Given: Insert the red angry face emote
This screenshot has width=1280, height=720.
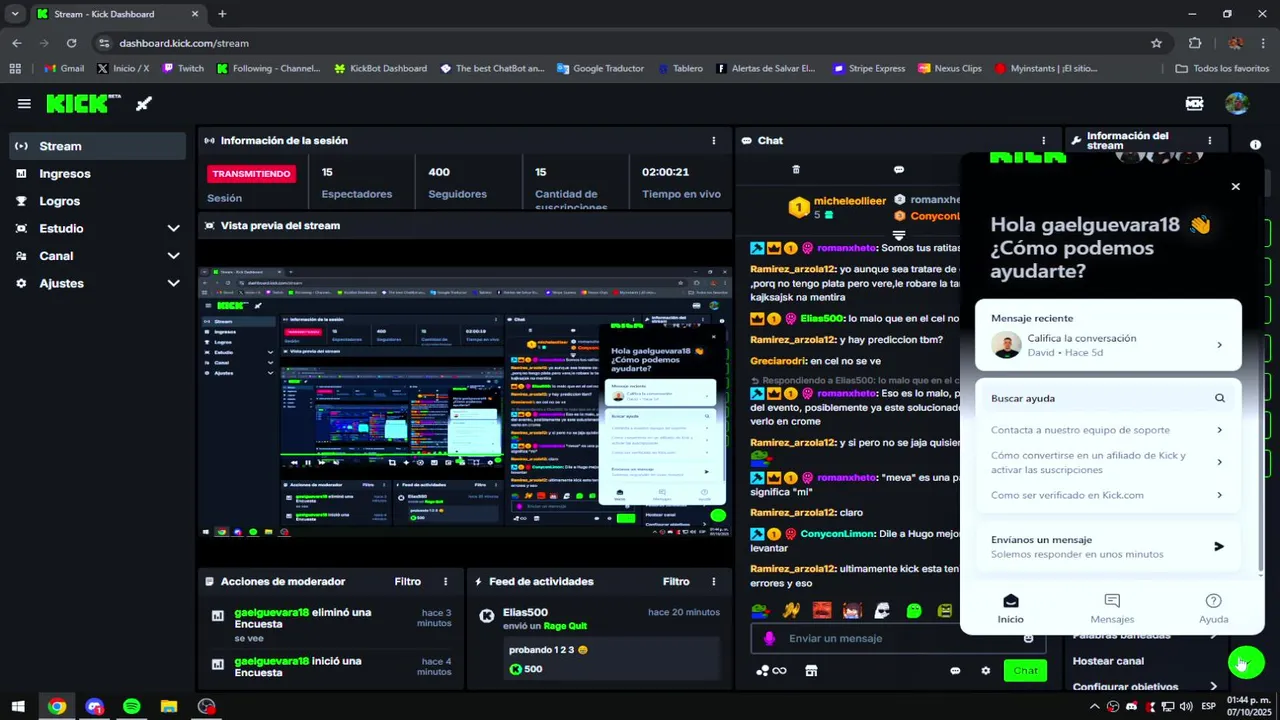Looking at the screenshot, I should [821, 610].
